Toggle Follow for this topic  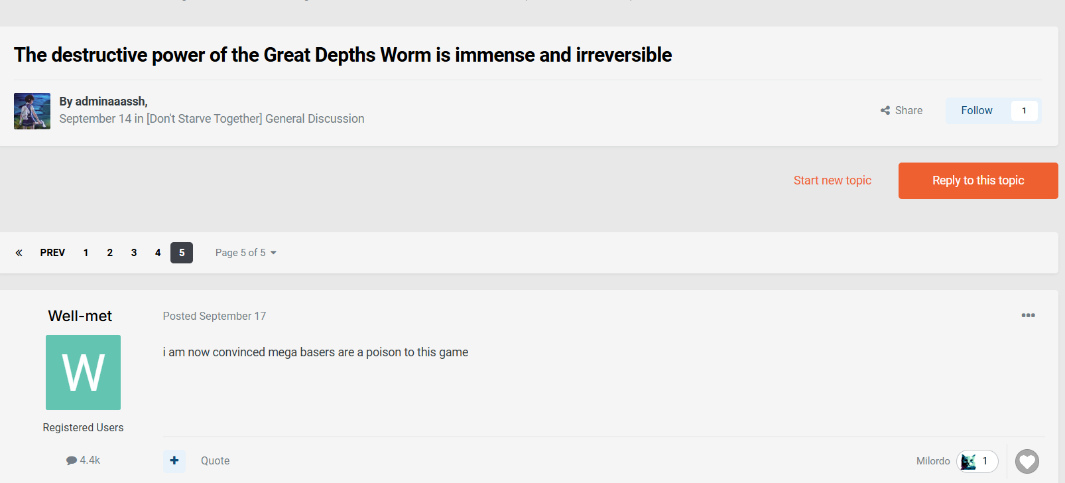976,110
